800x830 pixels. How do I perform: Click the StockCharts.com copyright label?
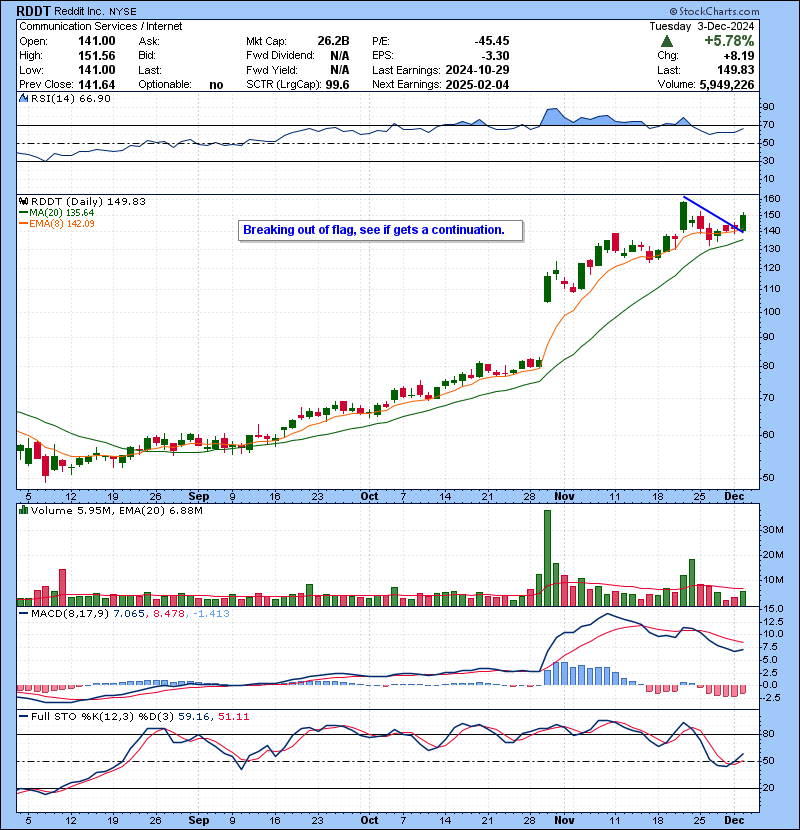tap(714, 11)
